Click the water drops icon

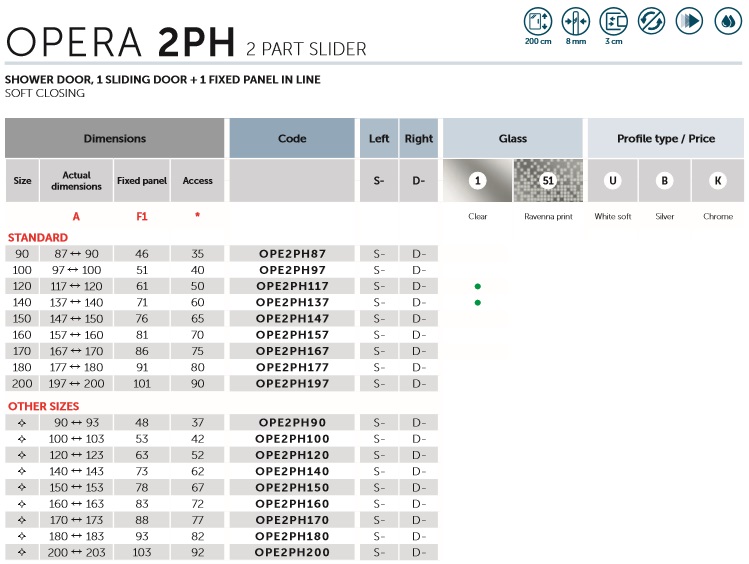[x=726, y=21]
